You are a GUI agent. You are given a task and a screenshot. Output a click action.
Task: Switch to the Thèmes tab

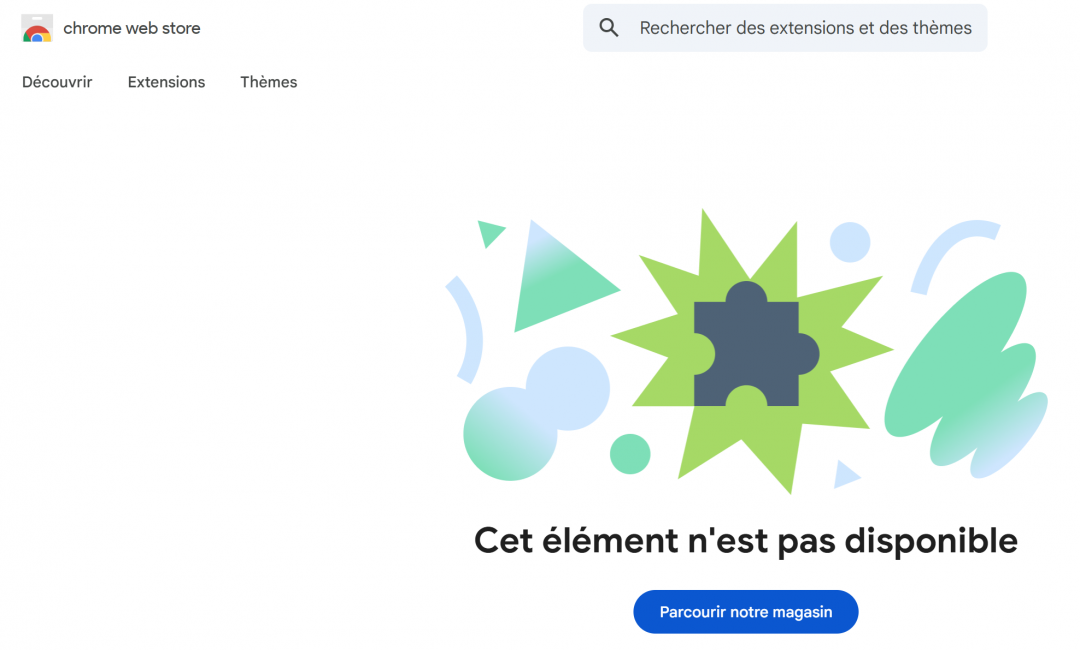[269, 82]
